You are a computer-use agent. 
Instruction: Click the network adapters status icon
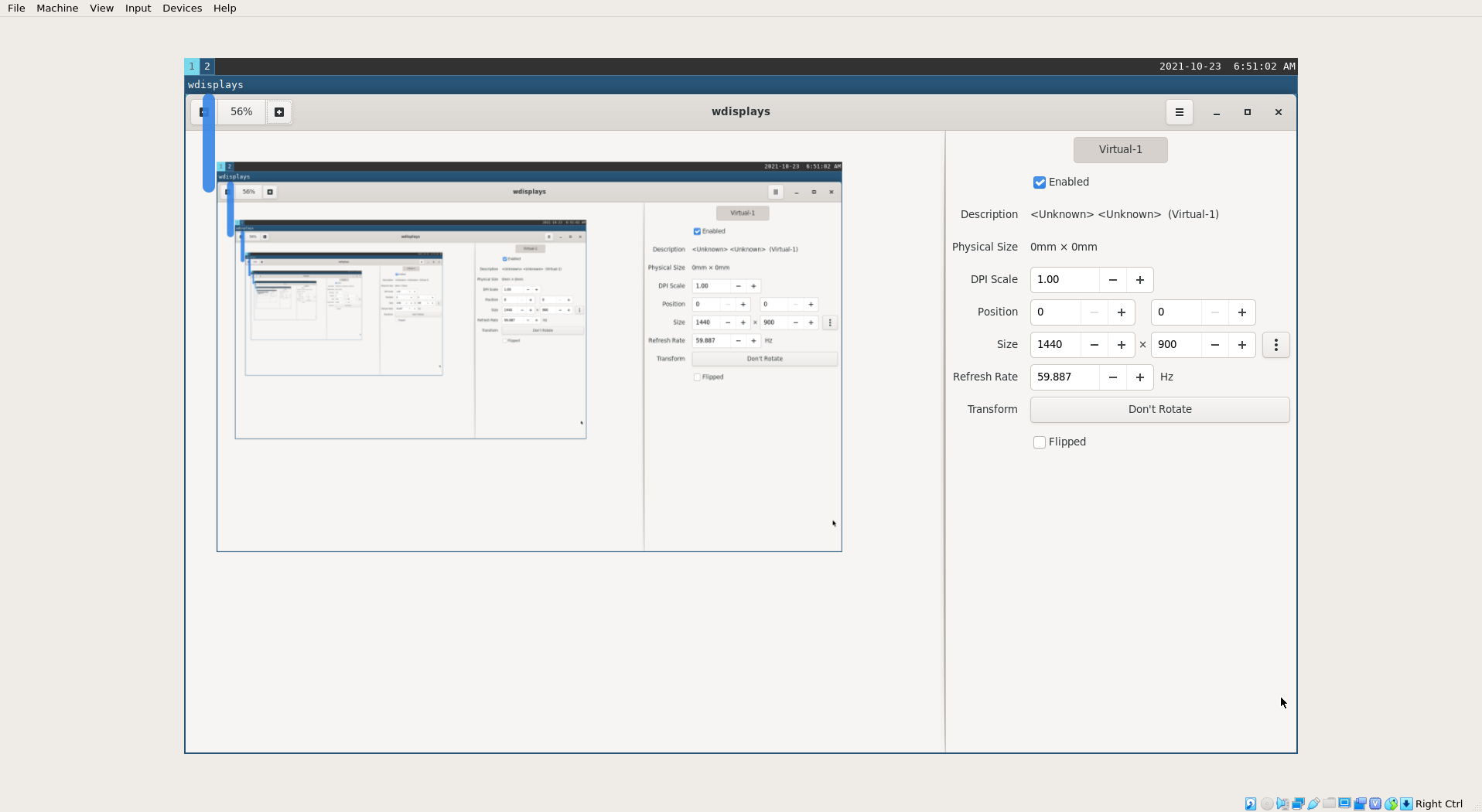(x=1298, y=803)
